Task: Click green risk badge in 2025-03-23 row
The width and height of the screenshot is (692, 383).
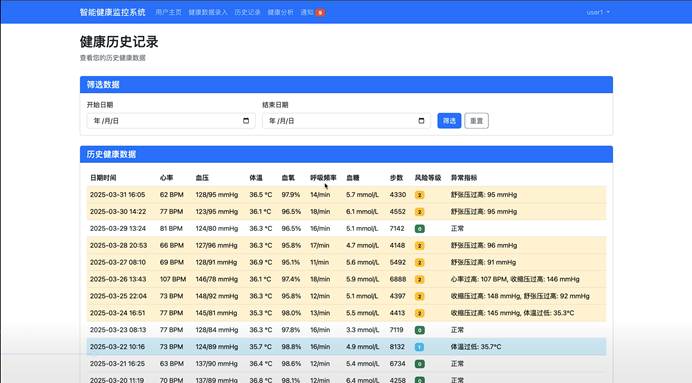Action: [x=419, y=330]
